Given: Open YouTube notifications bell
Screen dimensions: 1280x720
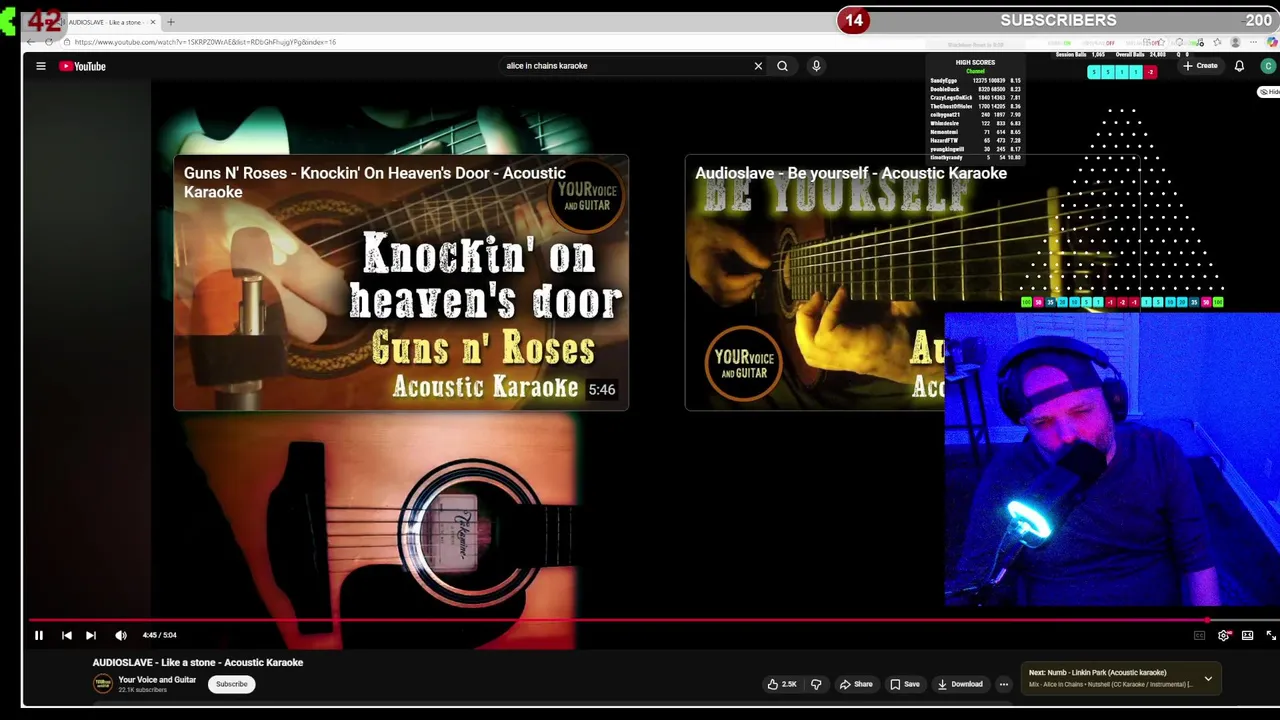Looking at the screenshot, I should [1239, 66].
